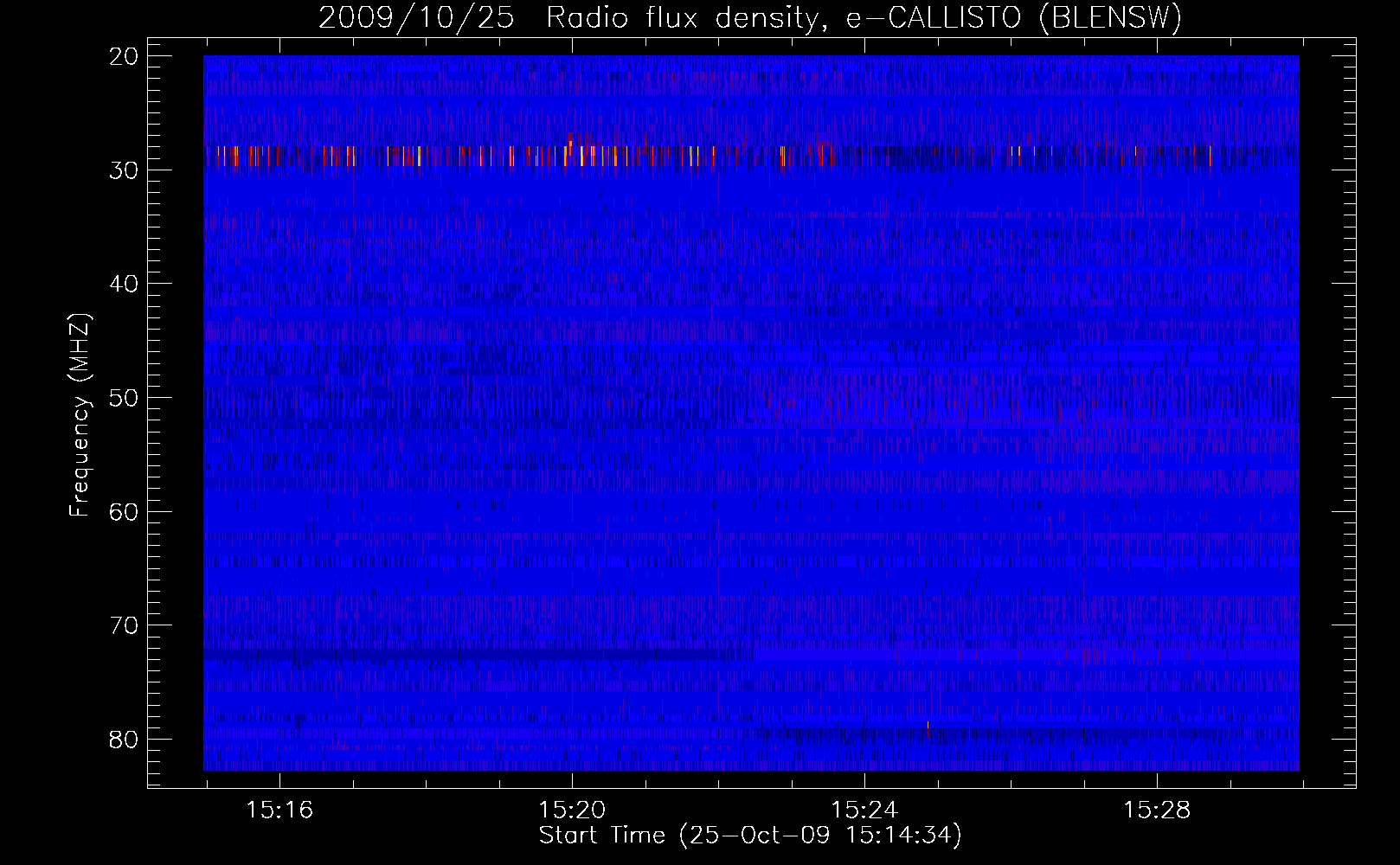
Task: Click the 70 frequency tick label
Action: [x=125, y=625]
